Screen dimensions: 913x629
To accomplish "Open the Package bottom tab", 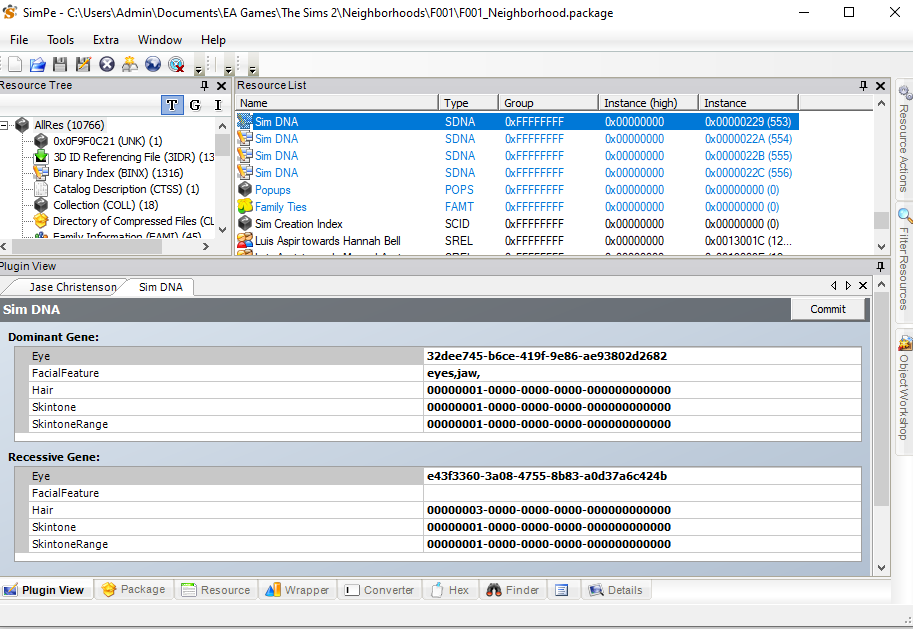I will tap(133, 589).
